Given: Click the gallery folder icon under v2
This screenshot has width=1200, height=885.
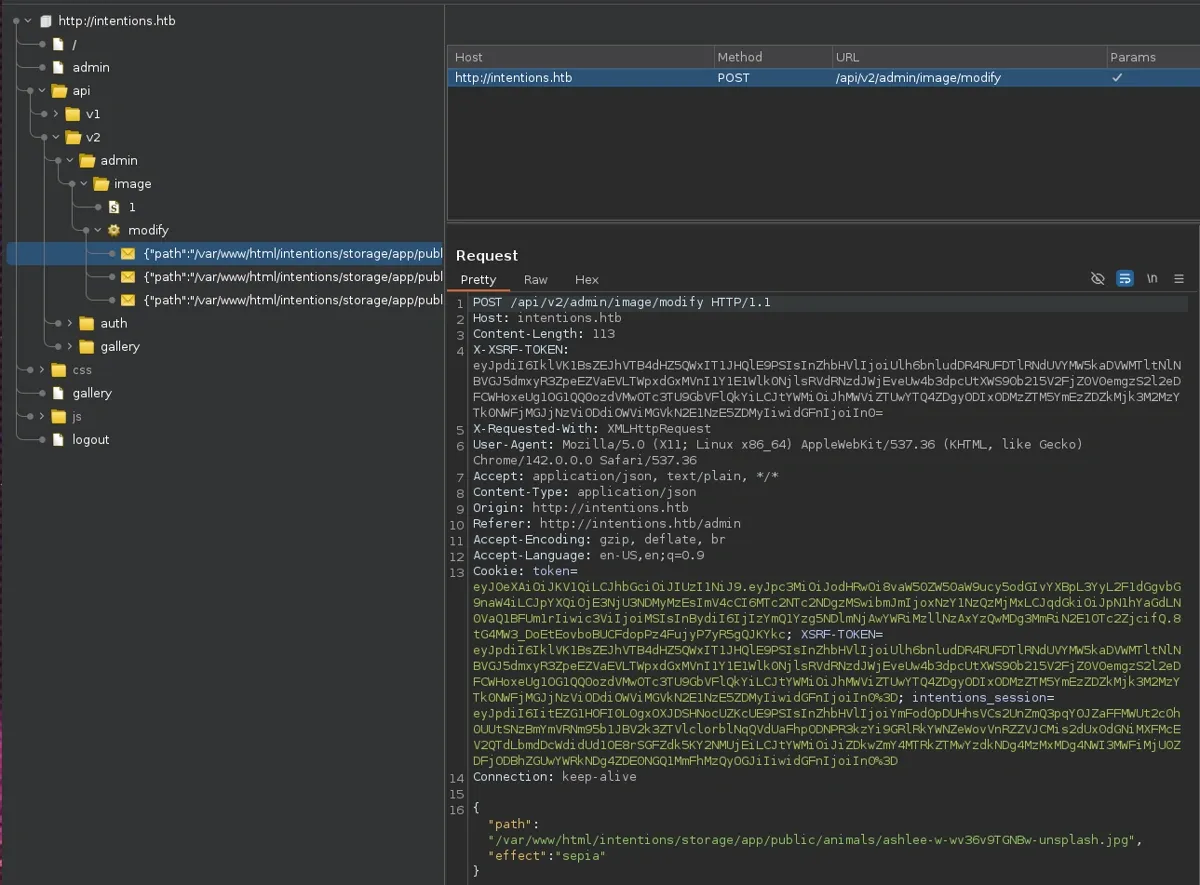Looking at the screenshot, I should pyautogui.click(x=87, y=346).
